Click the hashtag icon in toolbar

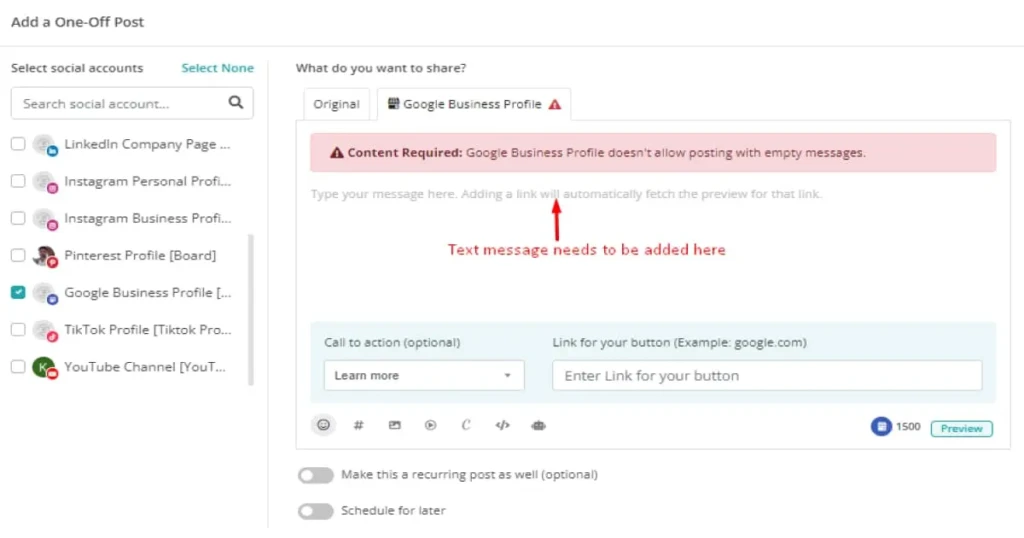coord(359,425)
